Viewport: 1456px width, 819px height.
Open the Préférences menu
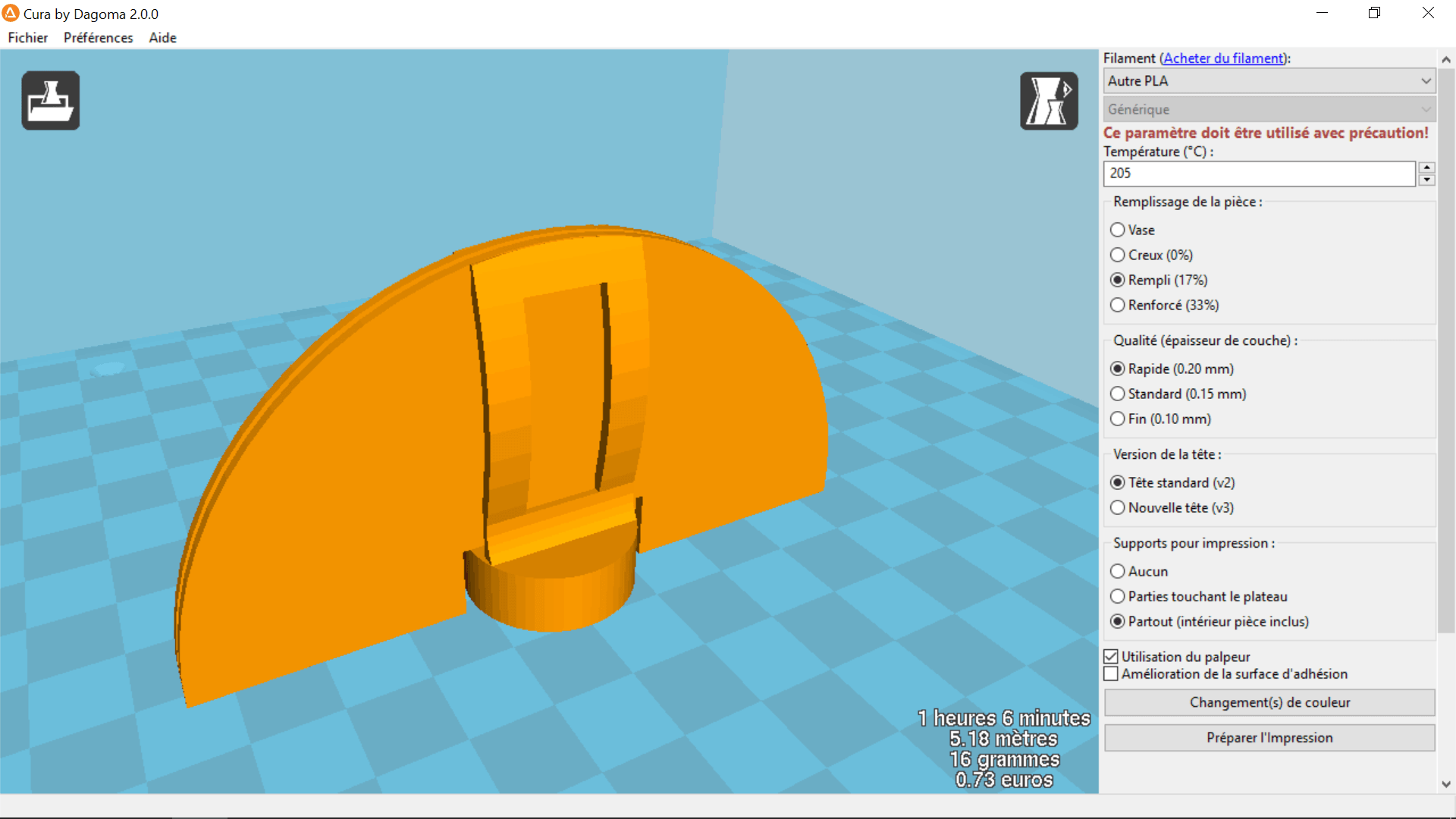(x=98, y=37)
